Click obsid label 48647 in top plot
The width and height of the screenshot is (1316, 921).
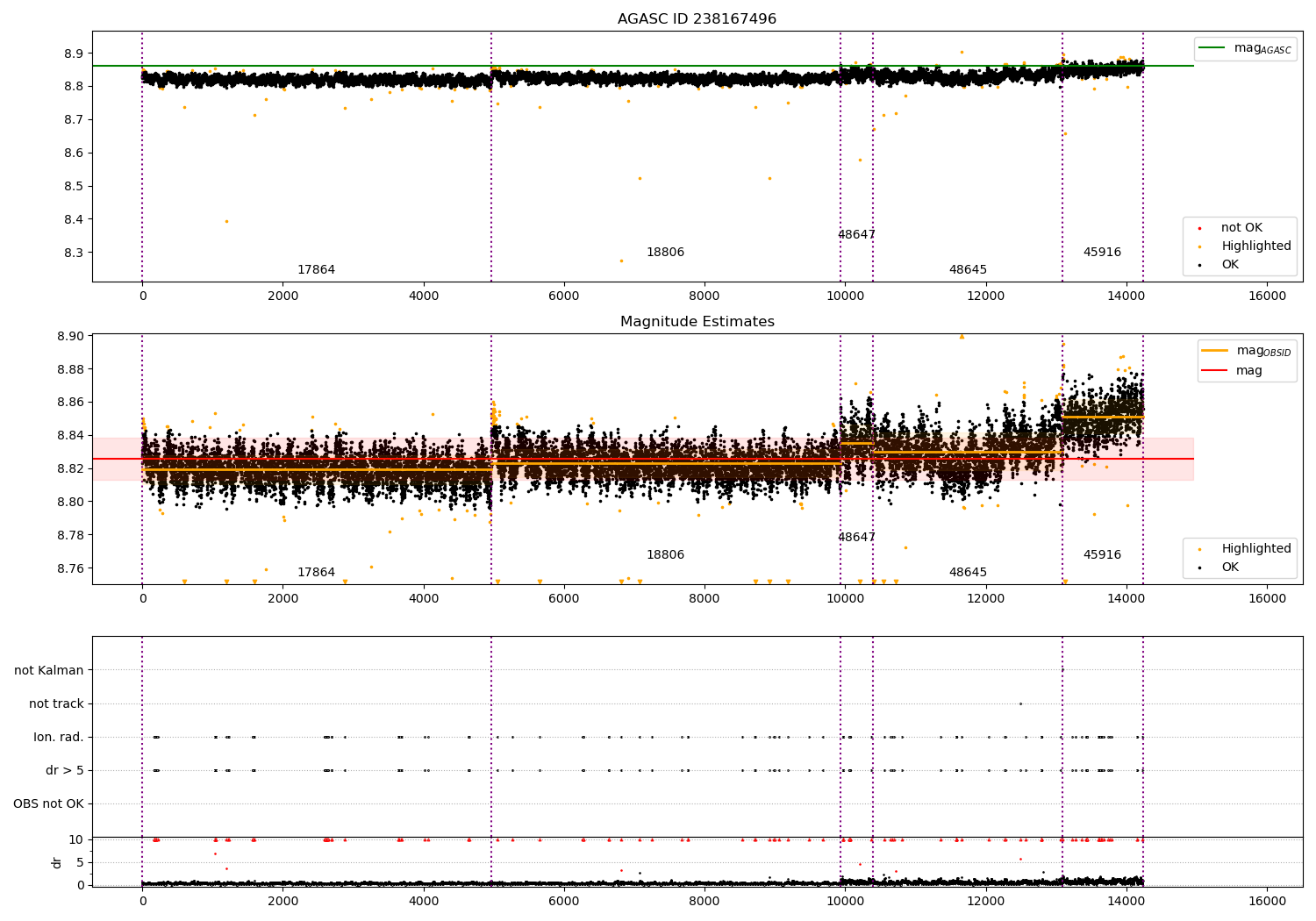(x=856, y=235)
